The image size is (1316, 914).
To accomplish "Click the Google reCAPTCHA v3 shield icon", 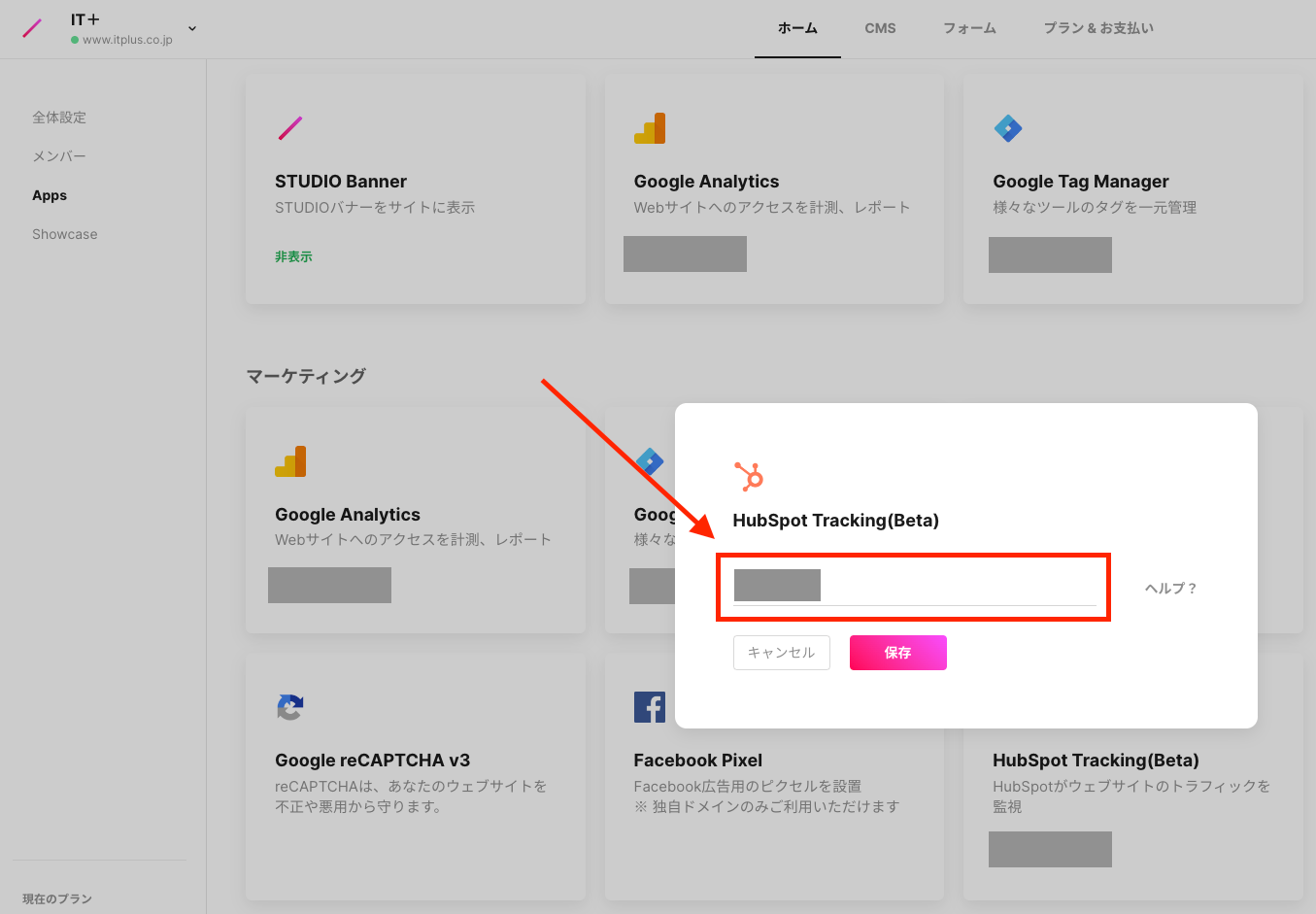I will click(x=289, y=707).
